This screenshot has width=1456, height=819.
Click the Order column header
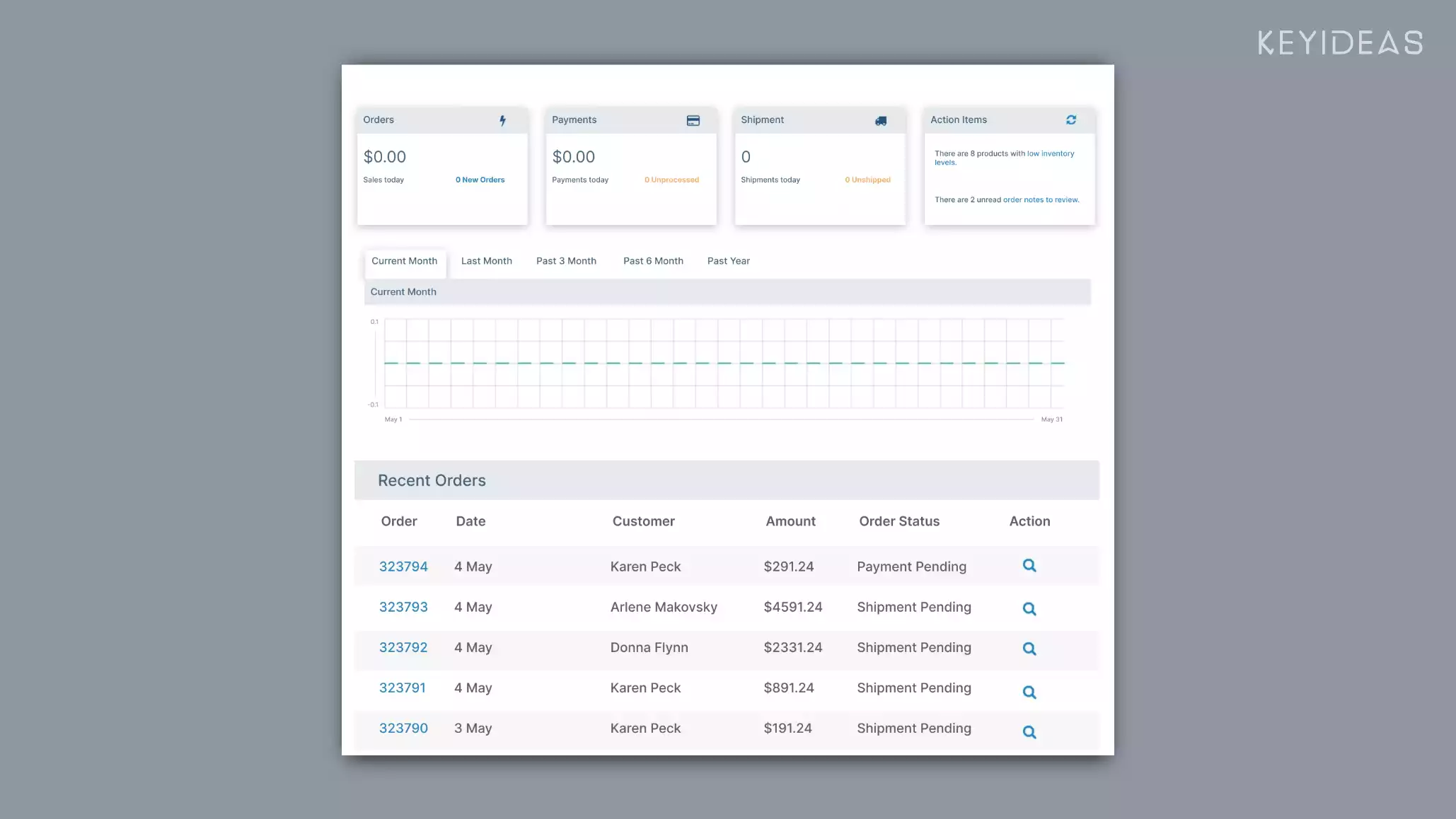click(x=399, y=521)
